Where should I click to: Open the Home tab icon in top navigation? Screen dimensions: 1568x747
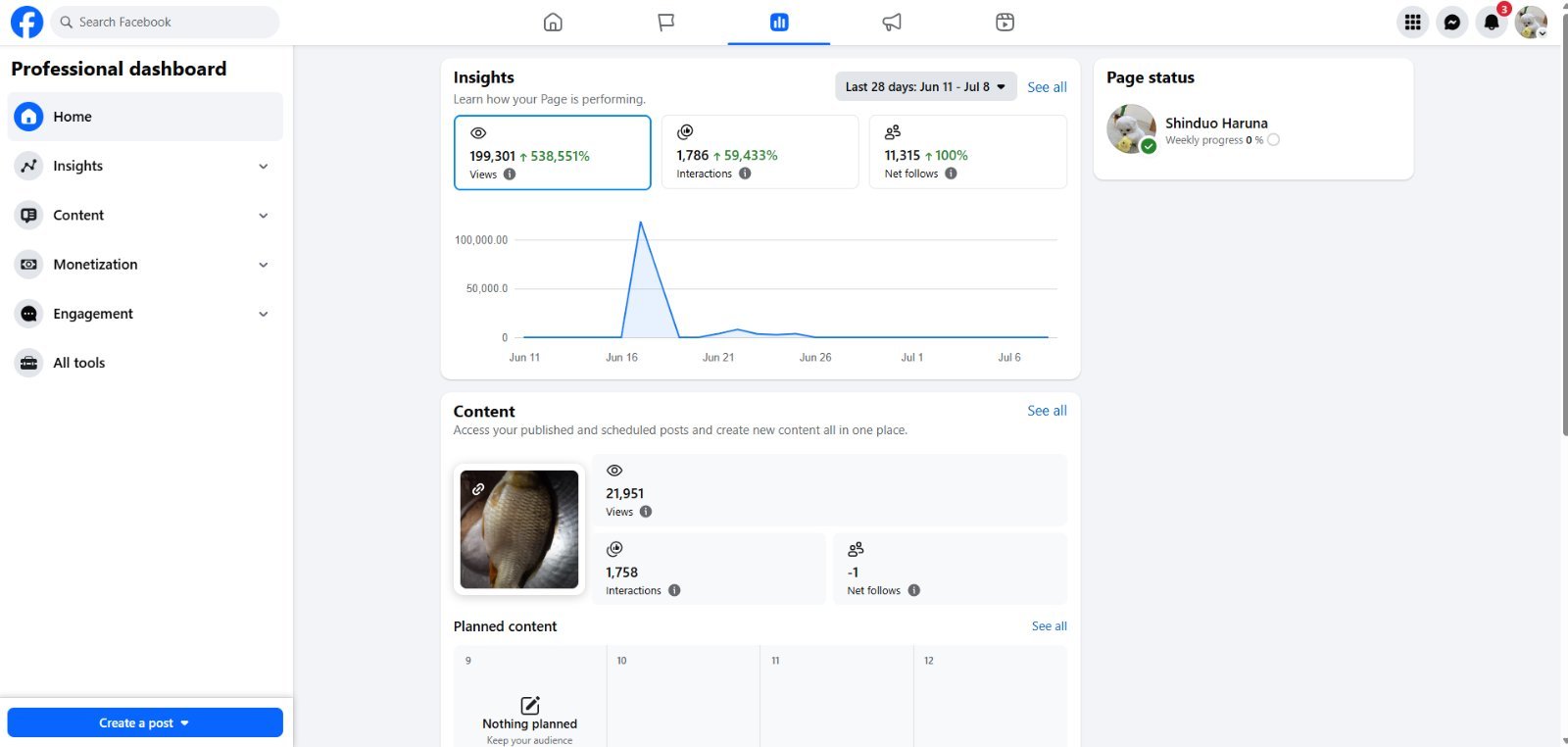553,22
